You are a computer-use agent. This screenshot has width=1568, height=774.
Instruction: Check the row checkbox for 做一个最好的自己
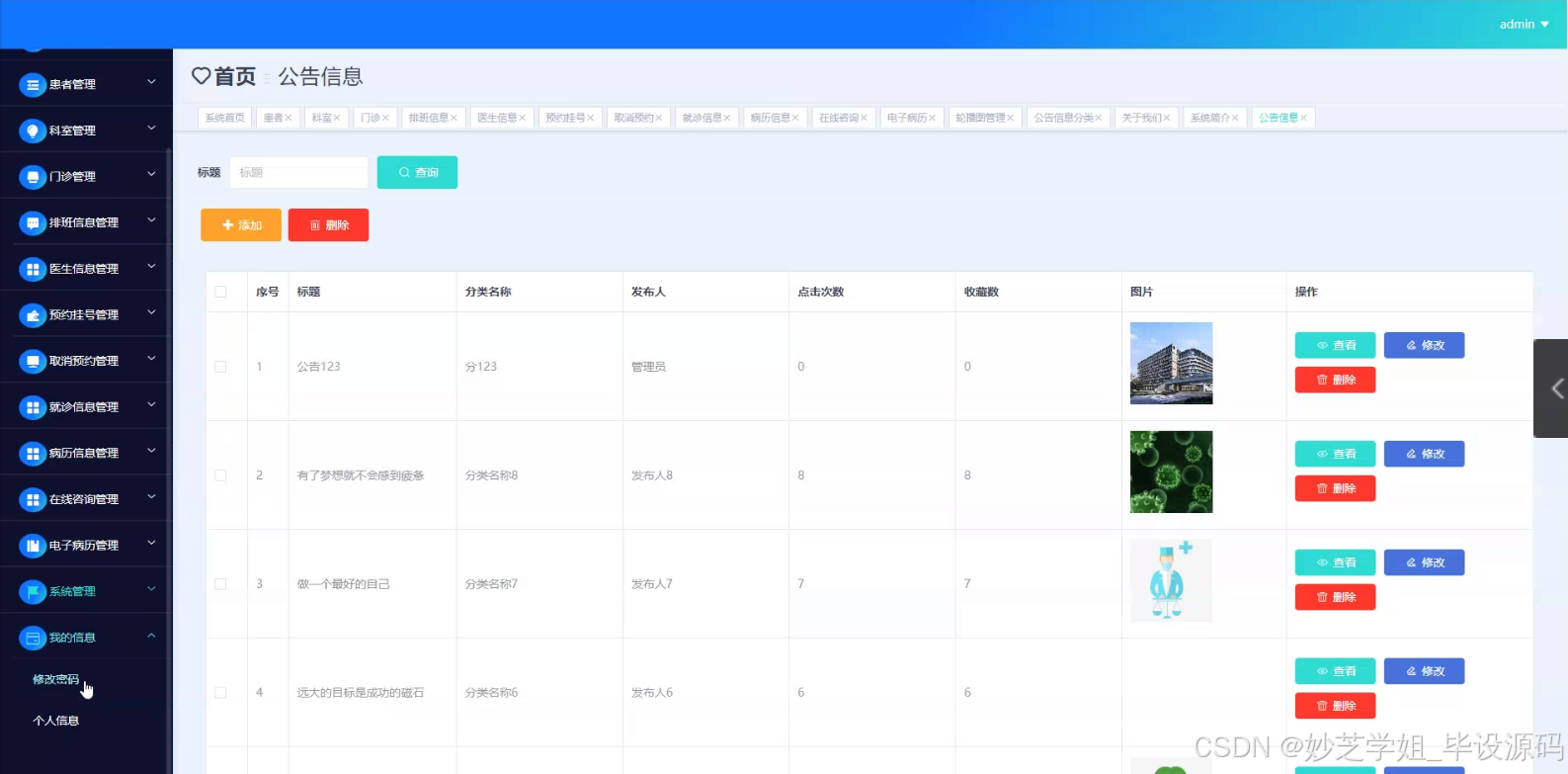coord(220,584)
